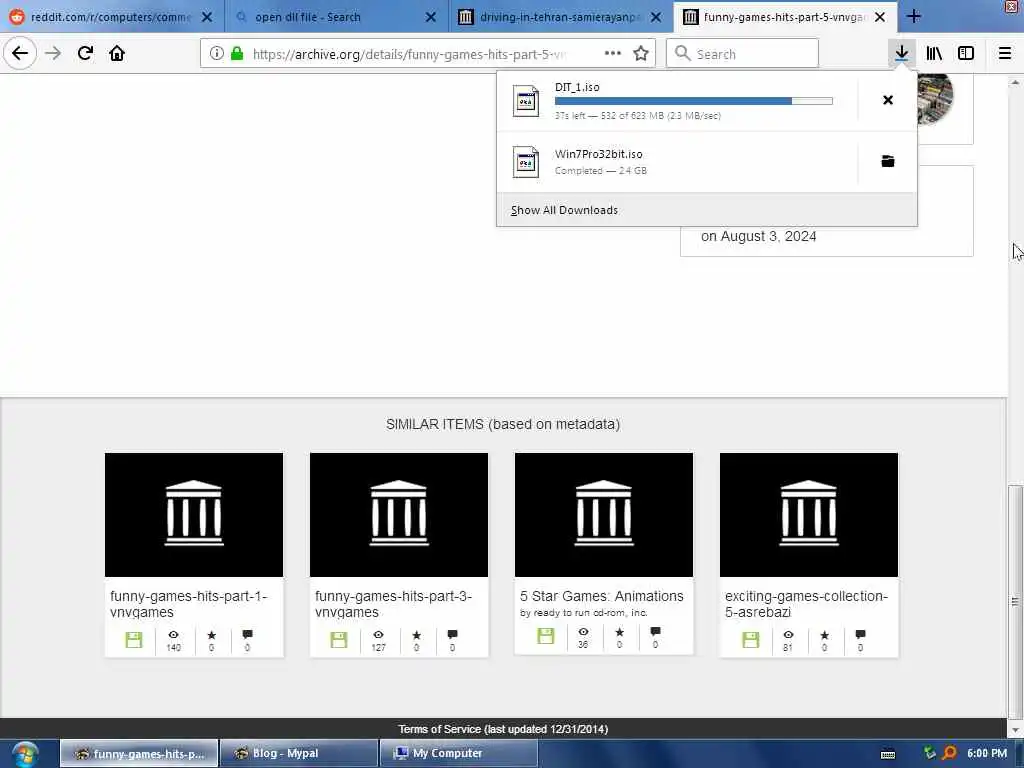Click favorites star on exciting-games-collection-5 card
The height and width of the screenshot is (768, 1024).
click(825, 635)
